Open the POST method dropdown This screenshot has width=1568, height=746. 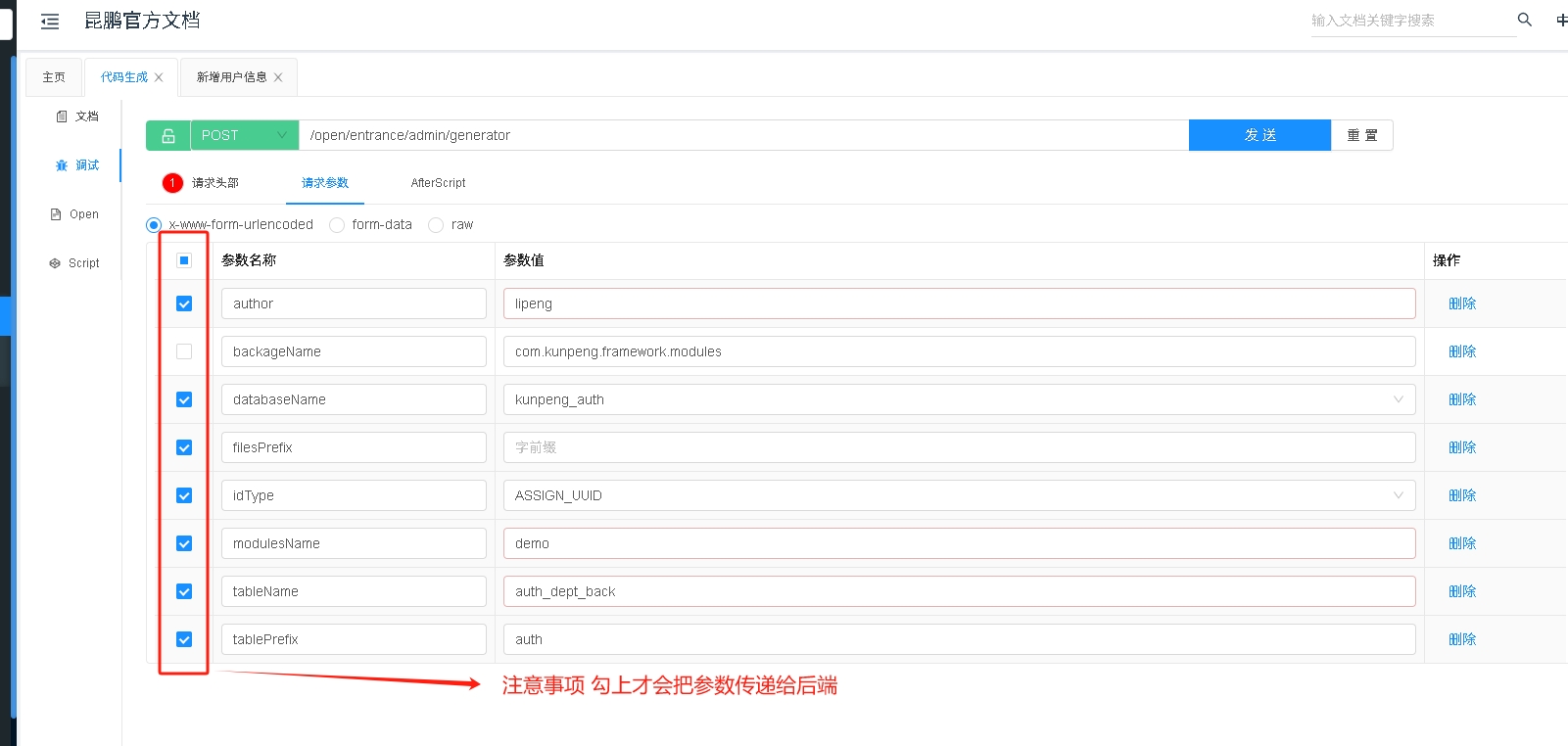coord(244,135)
